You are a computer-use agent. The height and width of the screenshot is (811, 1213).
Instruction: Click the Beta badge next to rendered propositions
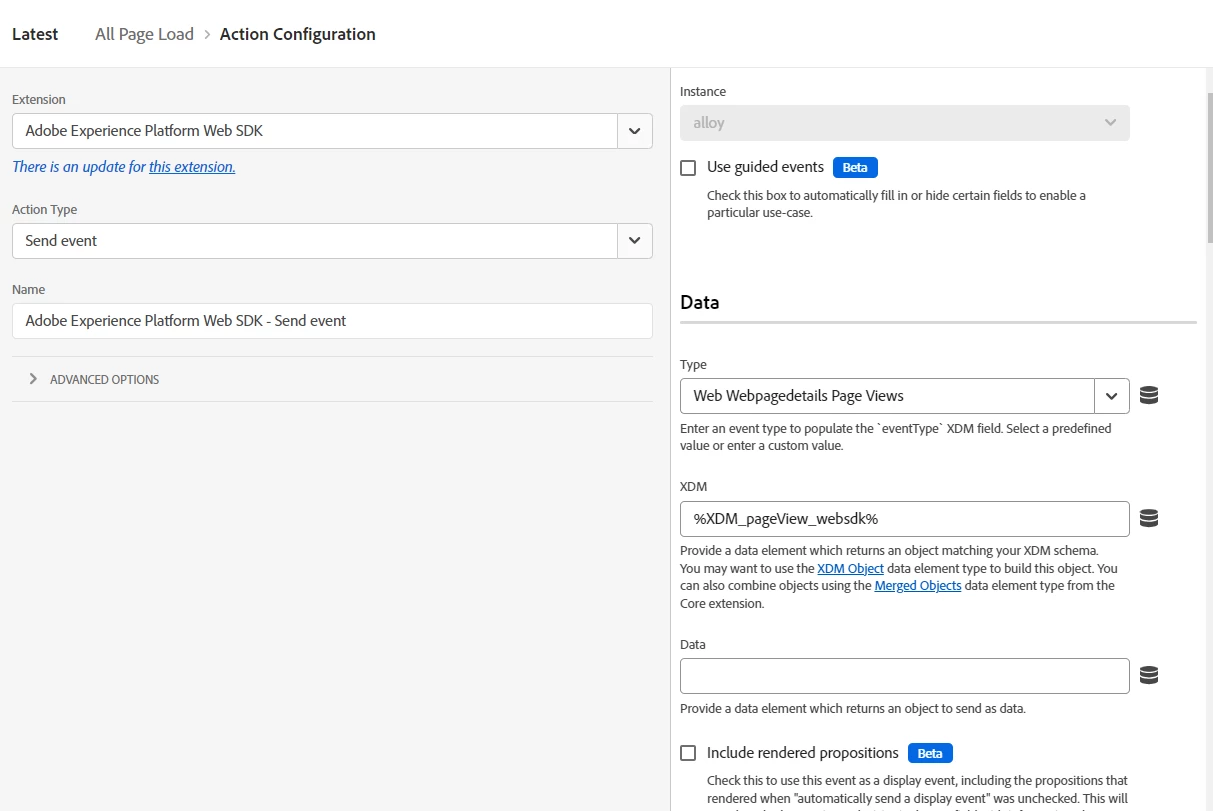pos(931,753)
